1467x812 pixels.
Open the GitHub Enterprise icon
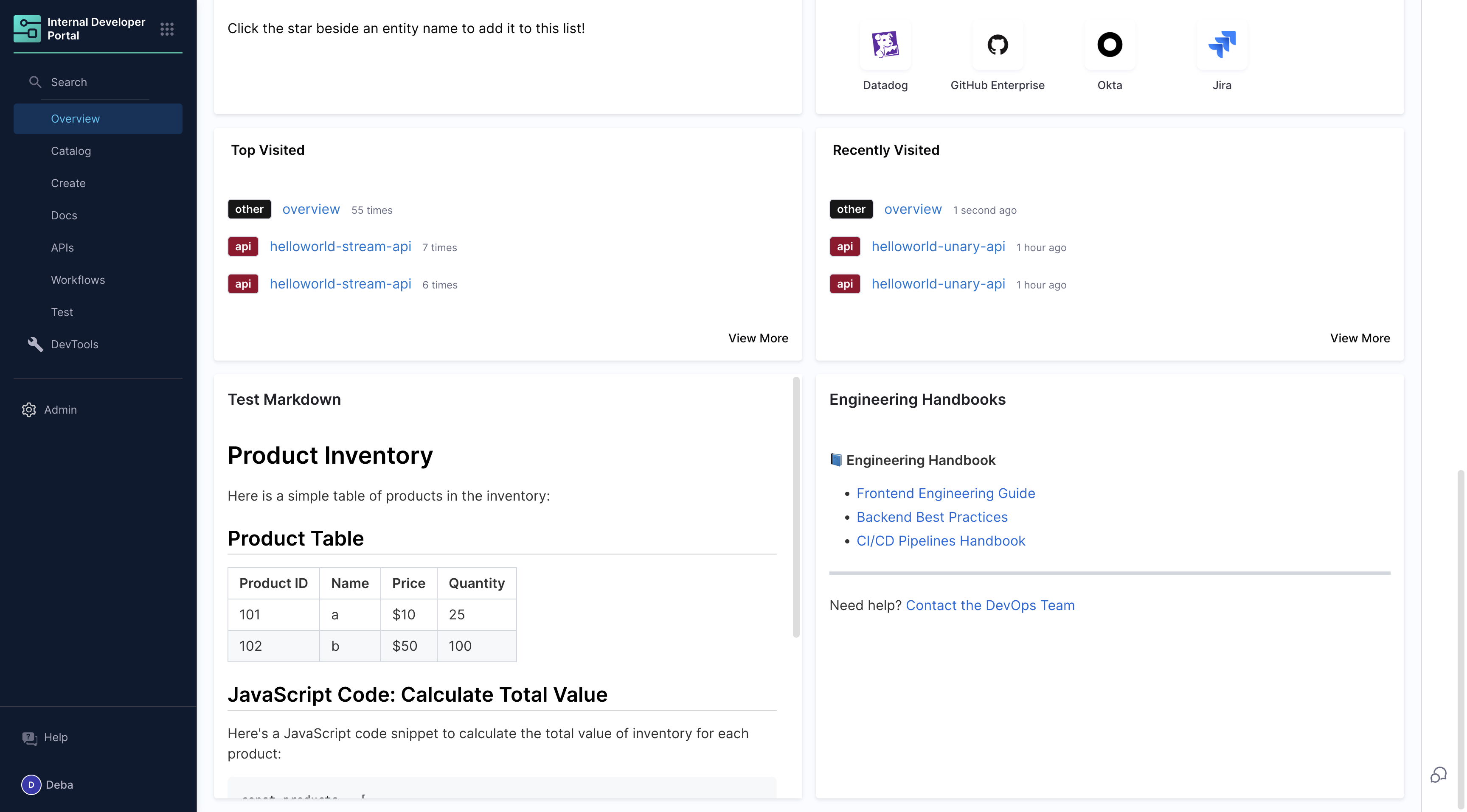coord(997,45)
